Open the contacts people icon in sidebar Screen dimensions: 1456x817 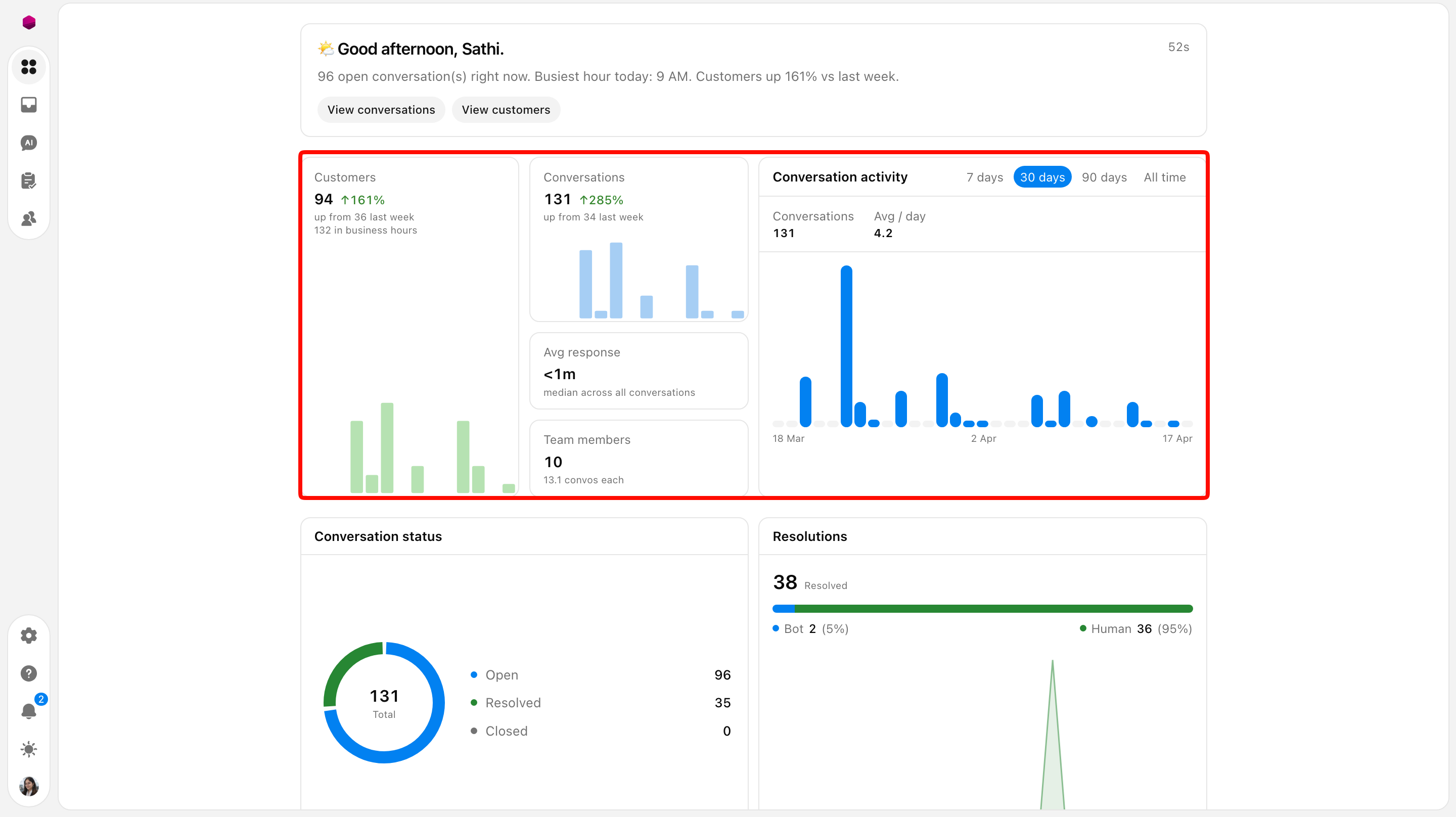tap(29, 218)
